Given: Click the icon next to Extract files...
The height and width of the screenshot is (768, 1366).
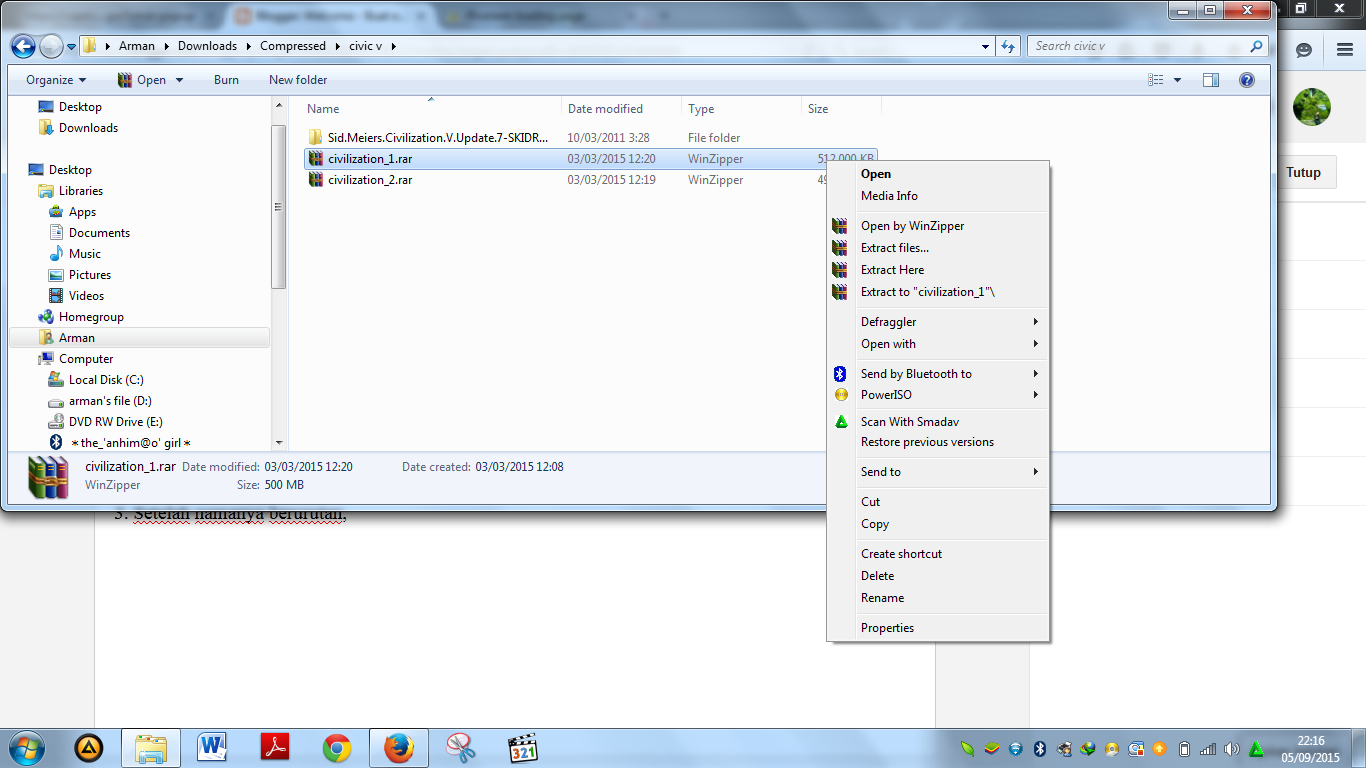Looking at the screenshot, I should (840, 248).
